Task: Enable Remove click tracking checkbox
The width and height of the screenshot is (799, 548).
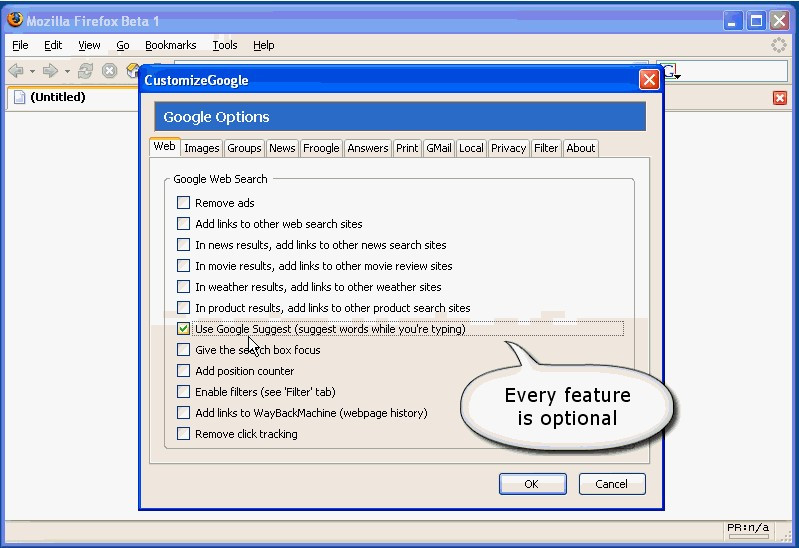Action: [x=183, y=434]
